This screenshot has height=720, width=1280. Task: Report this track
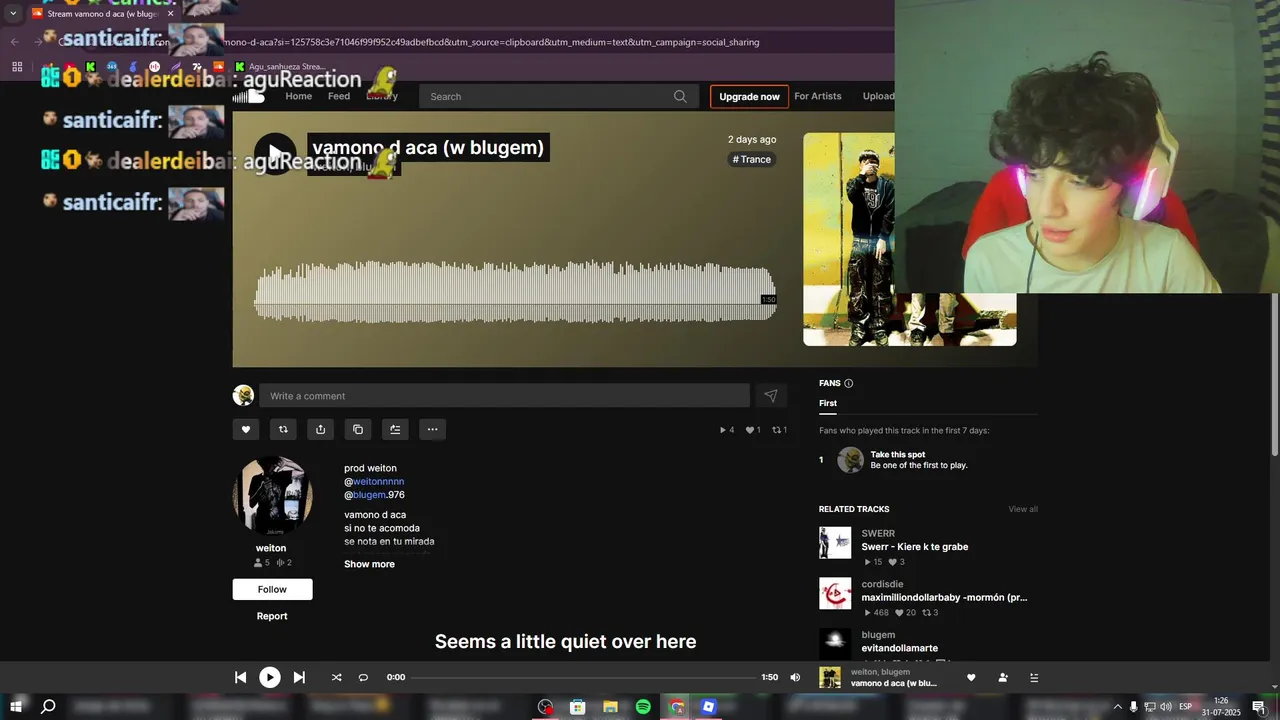click(x=272, y=616)
